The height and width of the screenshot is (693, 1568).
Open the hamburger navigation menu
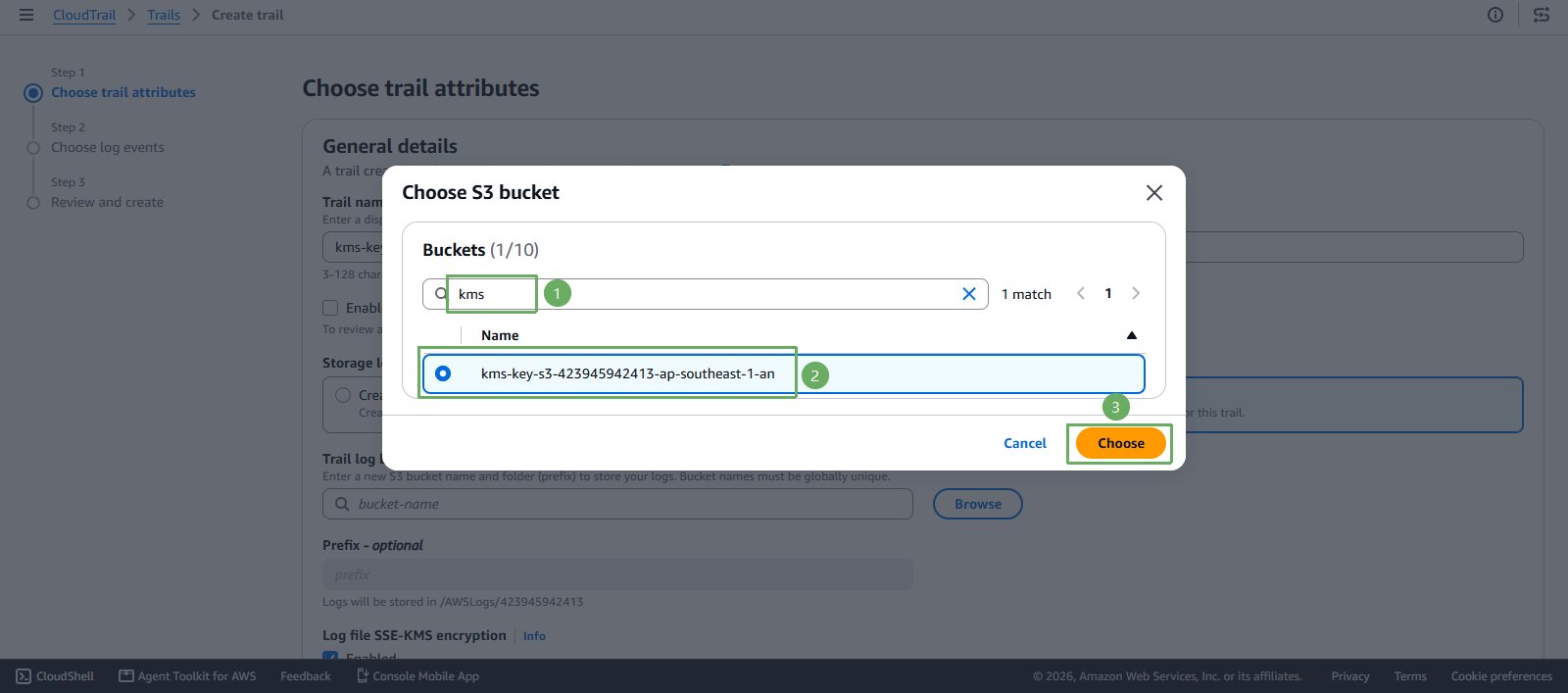pyautogui.click(x=26, y=15)
